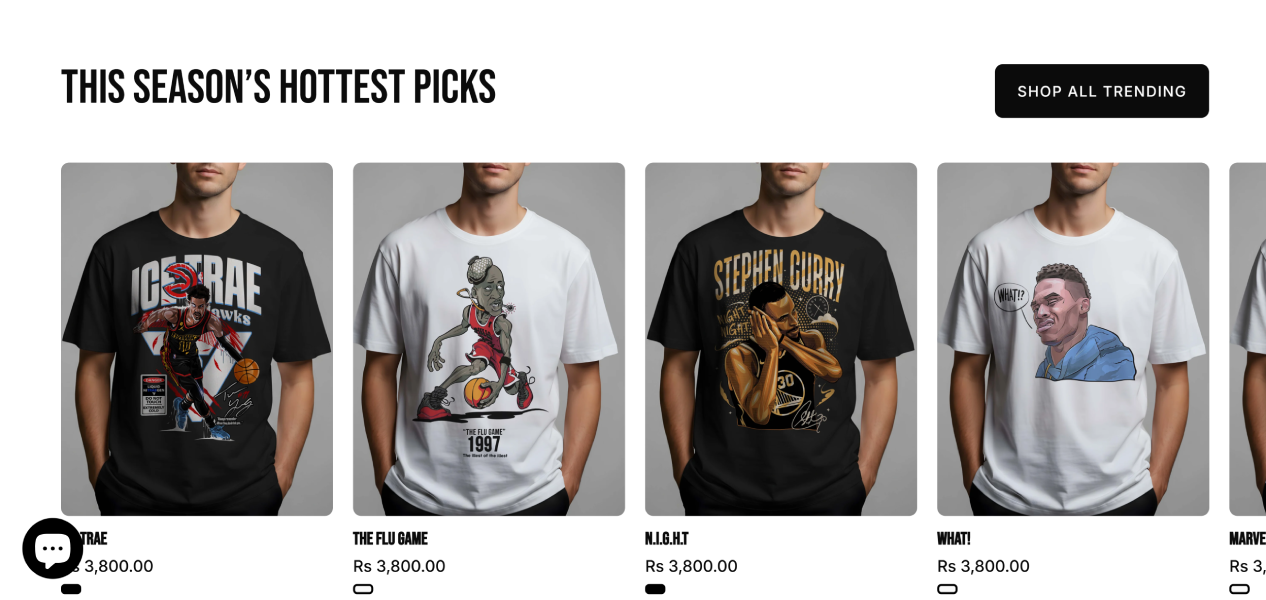The height and width of the screenshot is (600, 1266).
Task: Open the Shopify chat bubble icon
Action: coord(52,548)
